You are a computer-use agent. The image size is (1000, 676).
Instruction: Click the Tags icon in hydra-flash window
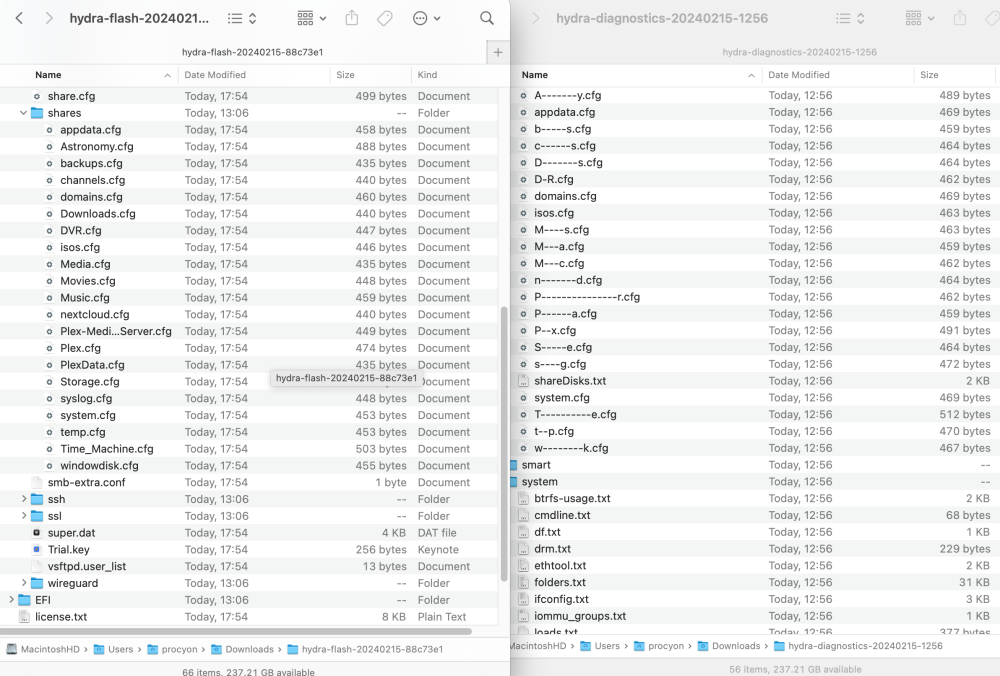[385, 18]
